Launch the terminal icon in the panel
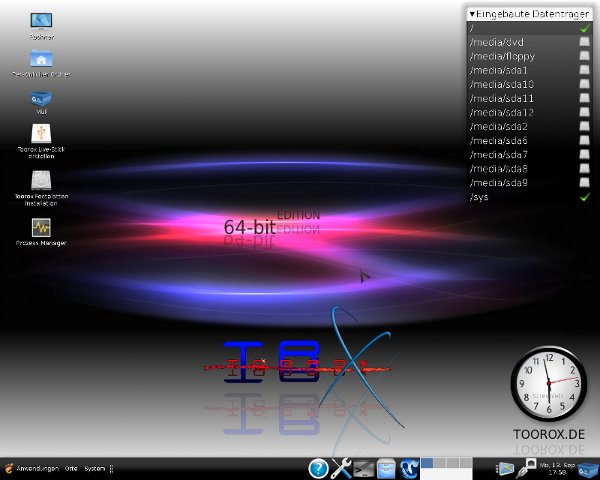Viewport: 600px width, 480px height. pos(364,467)
